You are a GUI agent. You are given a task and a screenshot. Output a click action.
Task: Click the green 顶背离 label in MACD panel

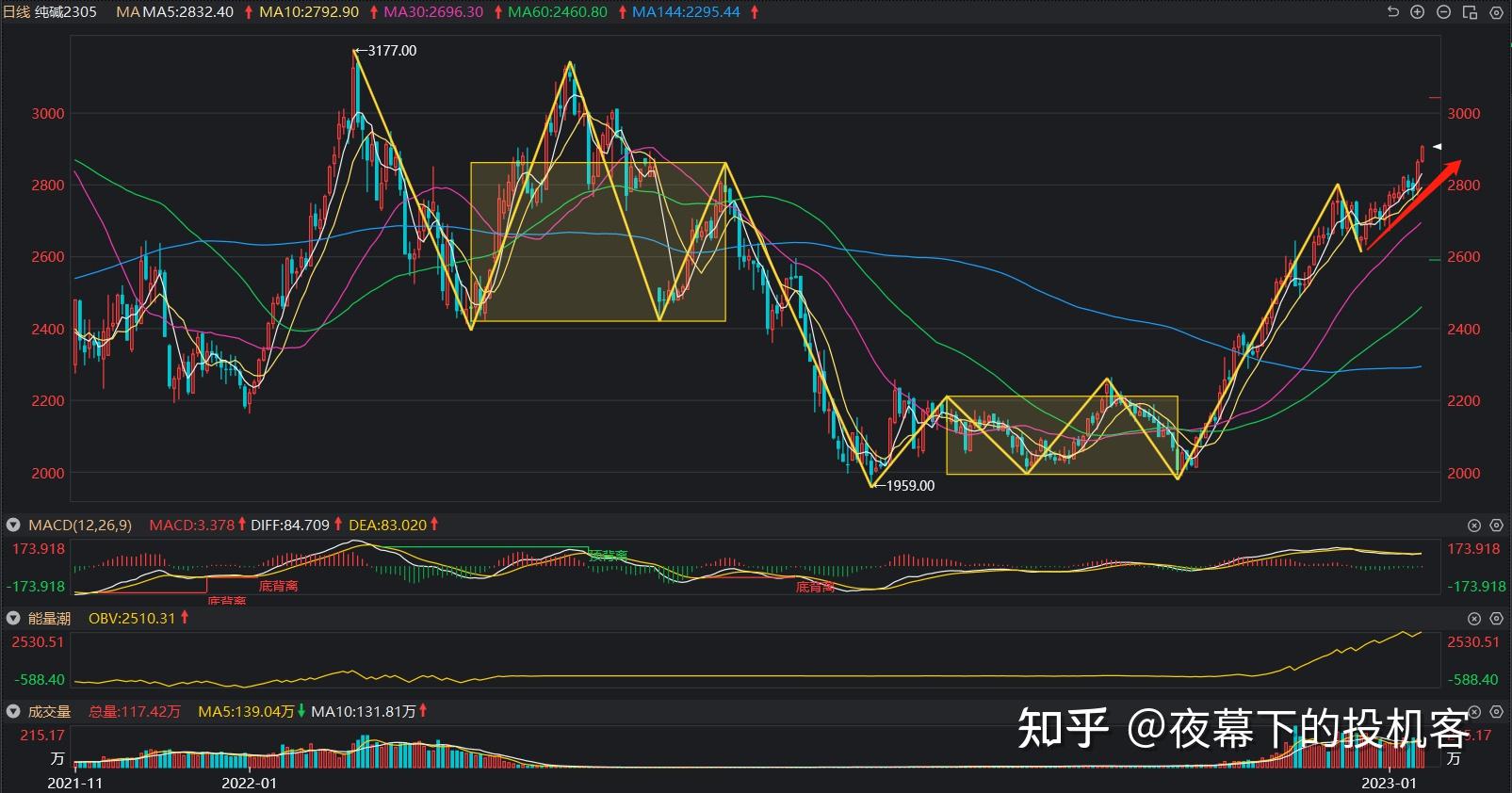pyautogui.click(x=609, y=557)
